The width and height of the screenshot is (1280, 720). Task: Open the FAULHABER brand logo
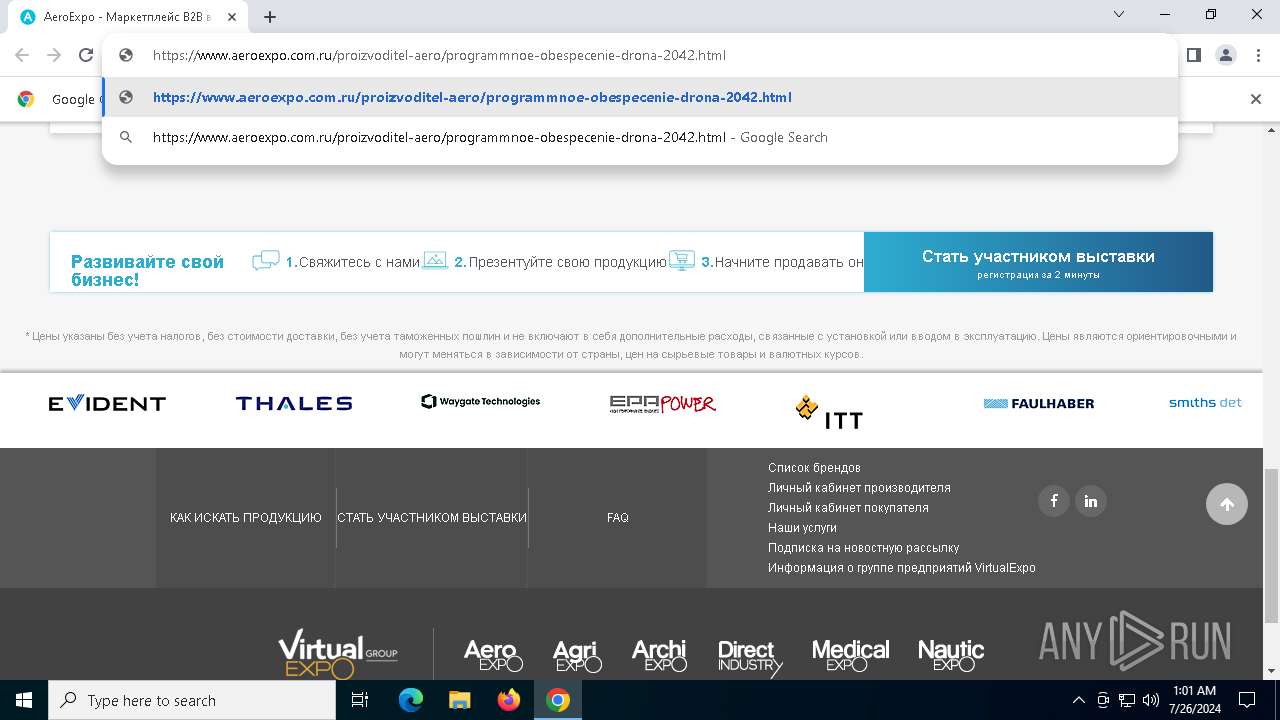click(x=1039, y=403)
